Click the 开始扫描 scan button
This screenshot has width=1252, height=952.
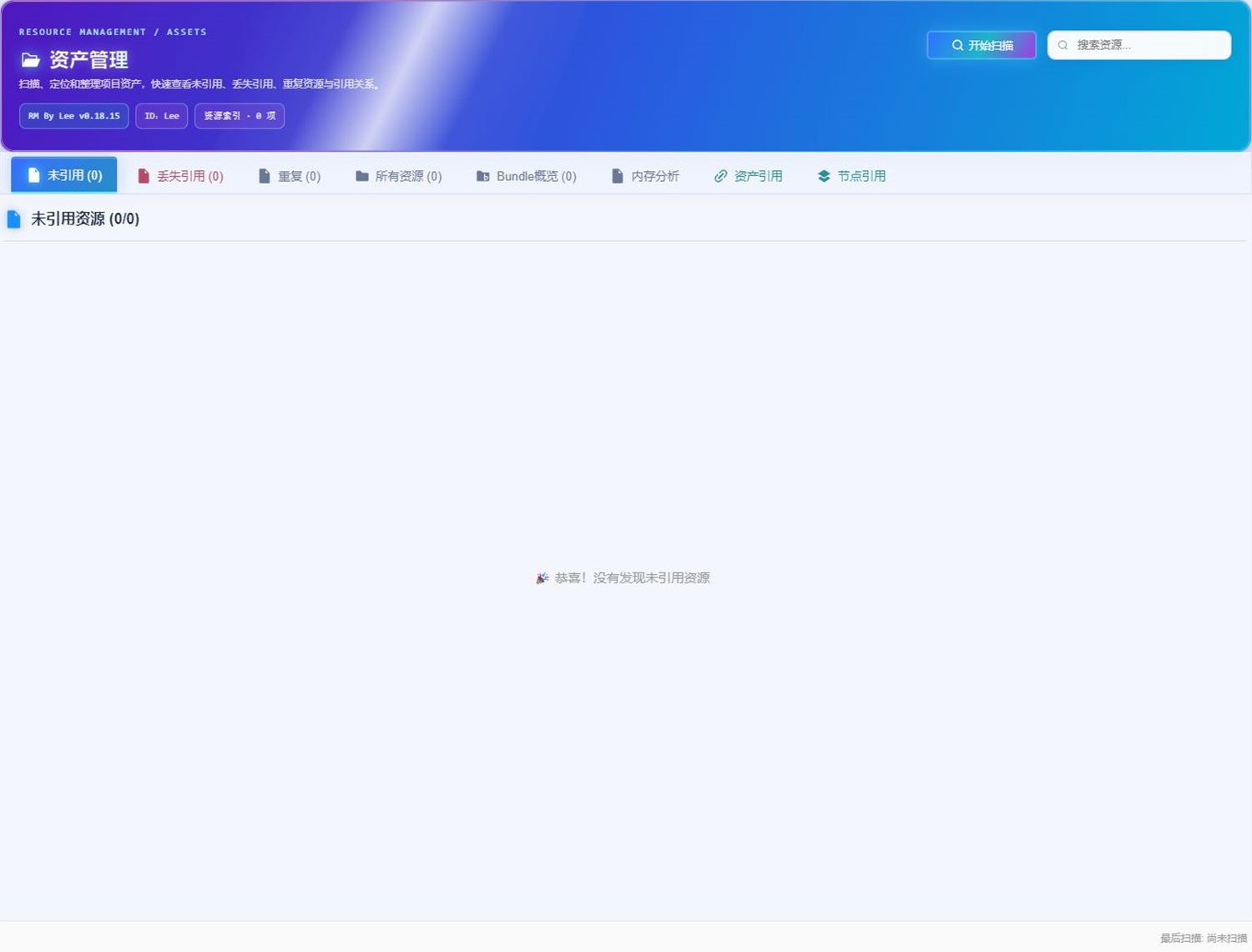pyautogui.click(x=982, y=45)
